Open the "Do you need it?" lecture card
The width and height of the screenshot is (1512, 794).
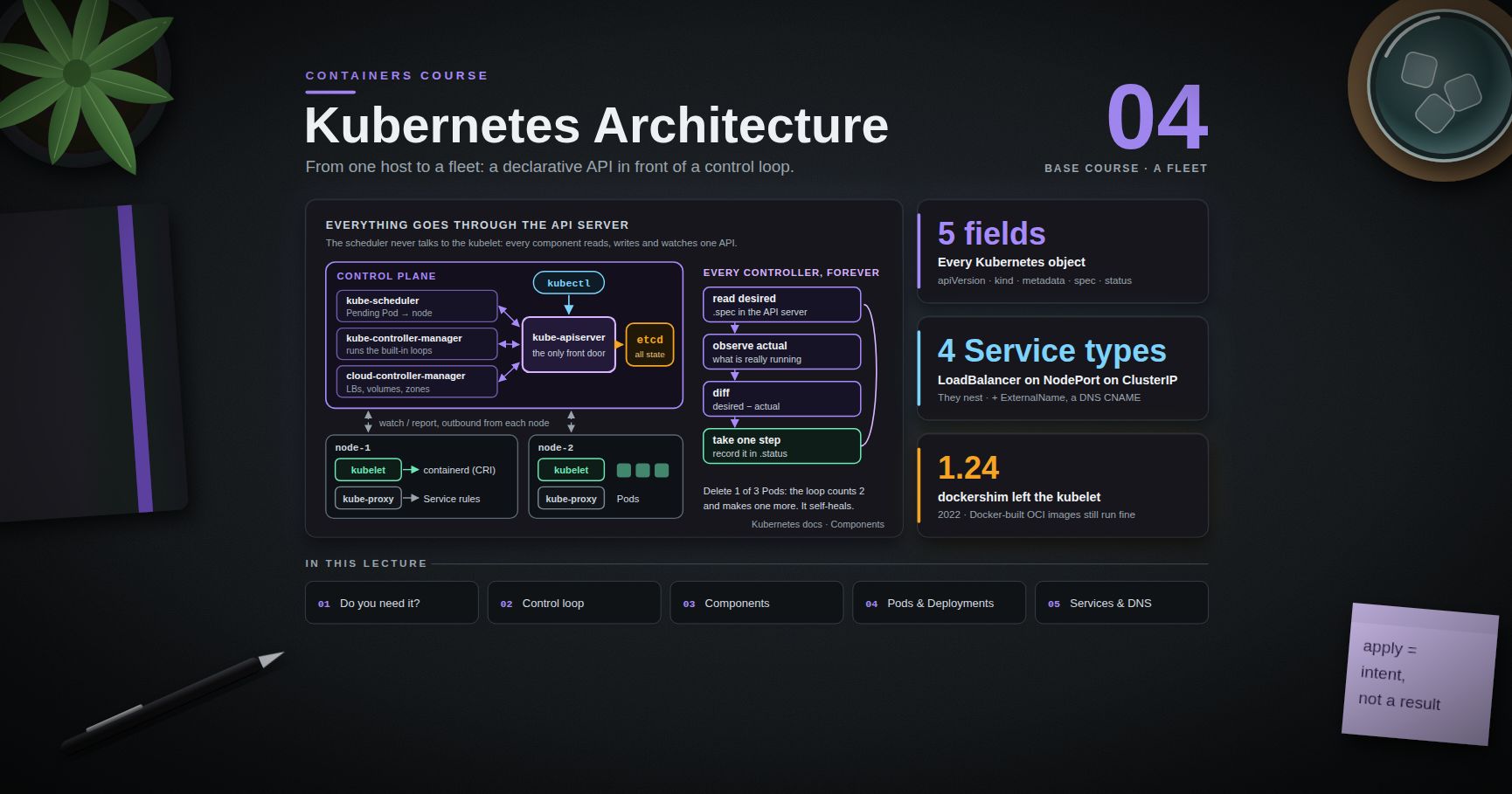392,603
